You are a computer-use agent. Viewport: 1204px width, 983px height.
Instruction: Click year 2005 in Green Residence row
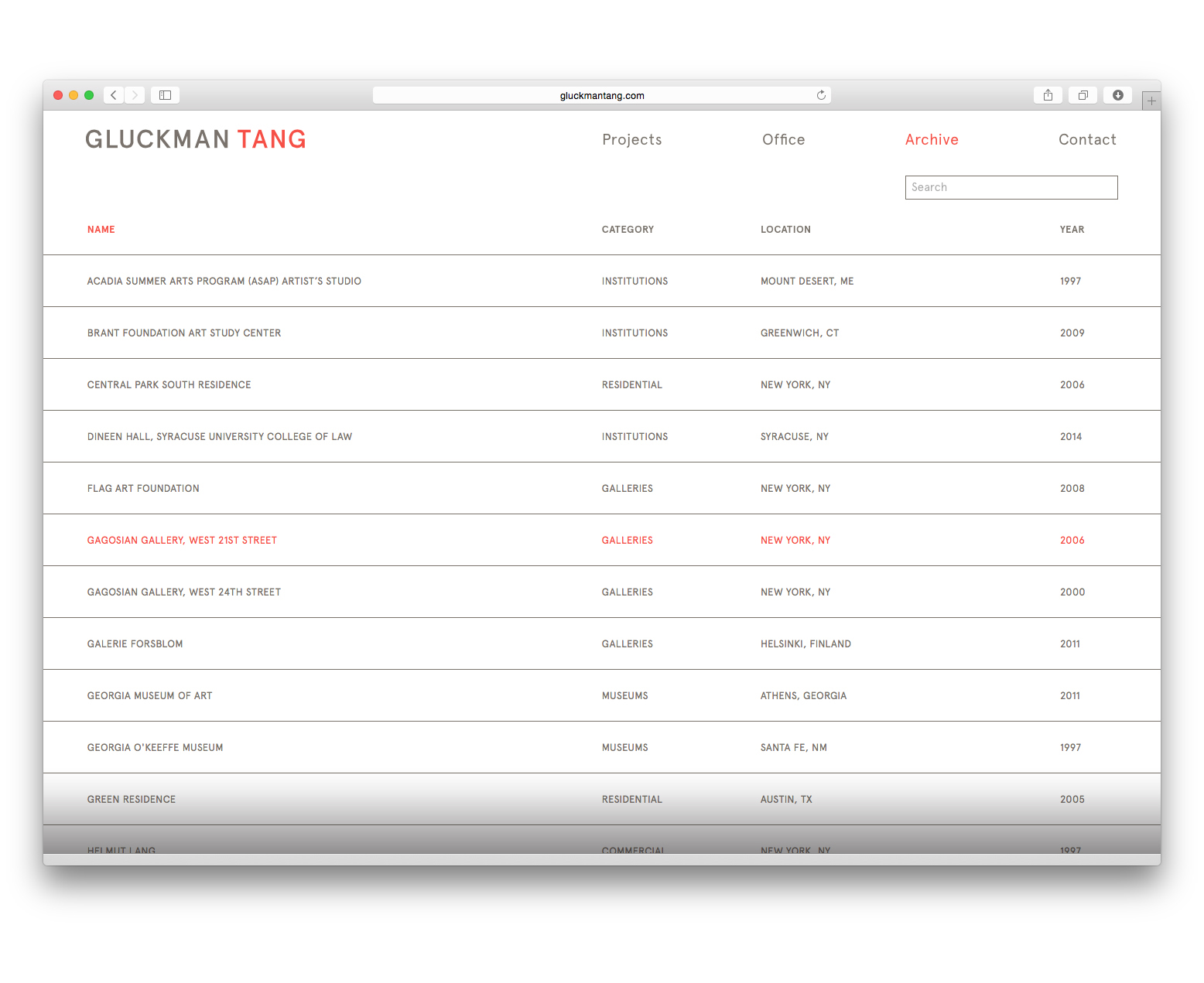click(1072, 800)
